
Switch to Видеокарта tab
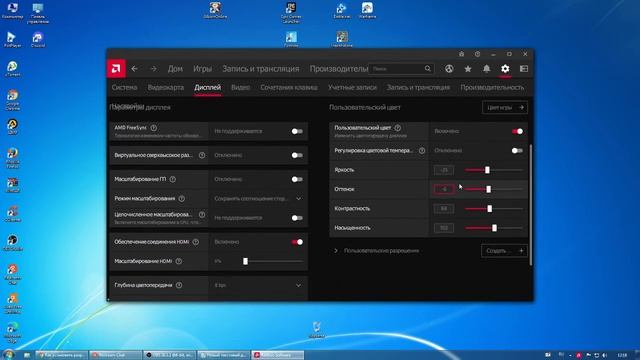point(166,87)
